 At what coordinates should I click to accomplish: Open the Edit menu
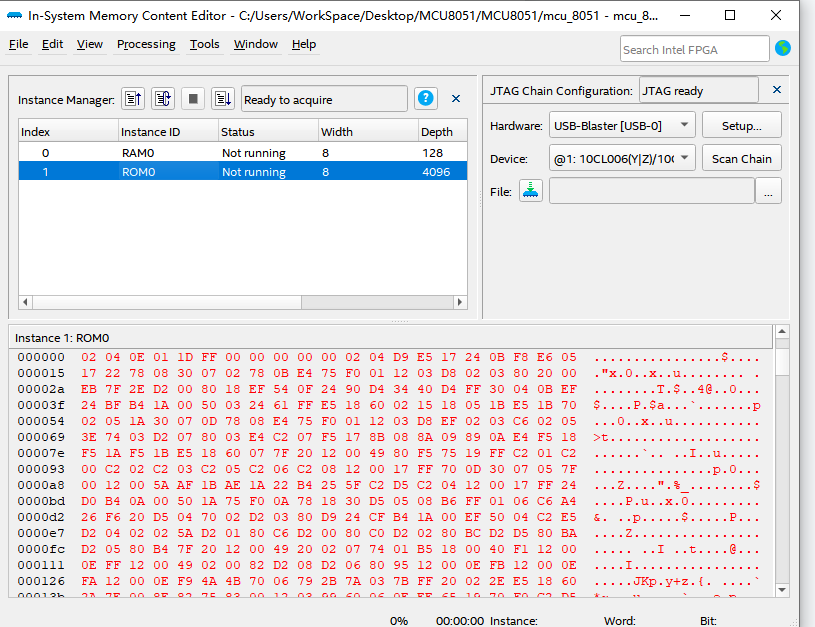(x=52, y=44)
